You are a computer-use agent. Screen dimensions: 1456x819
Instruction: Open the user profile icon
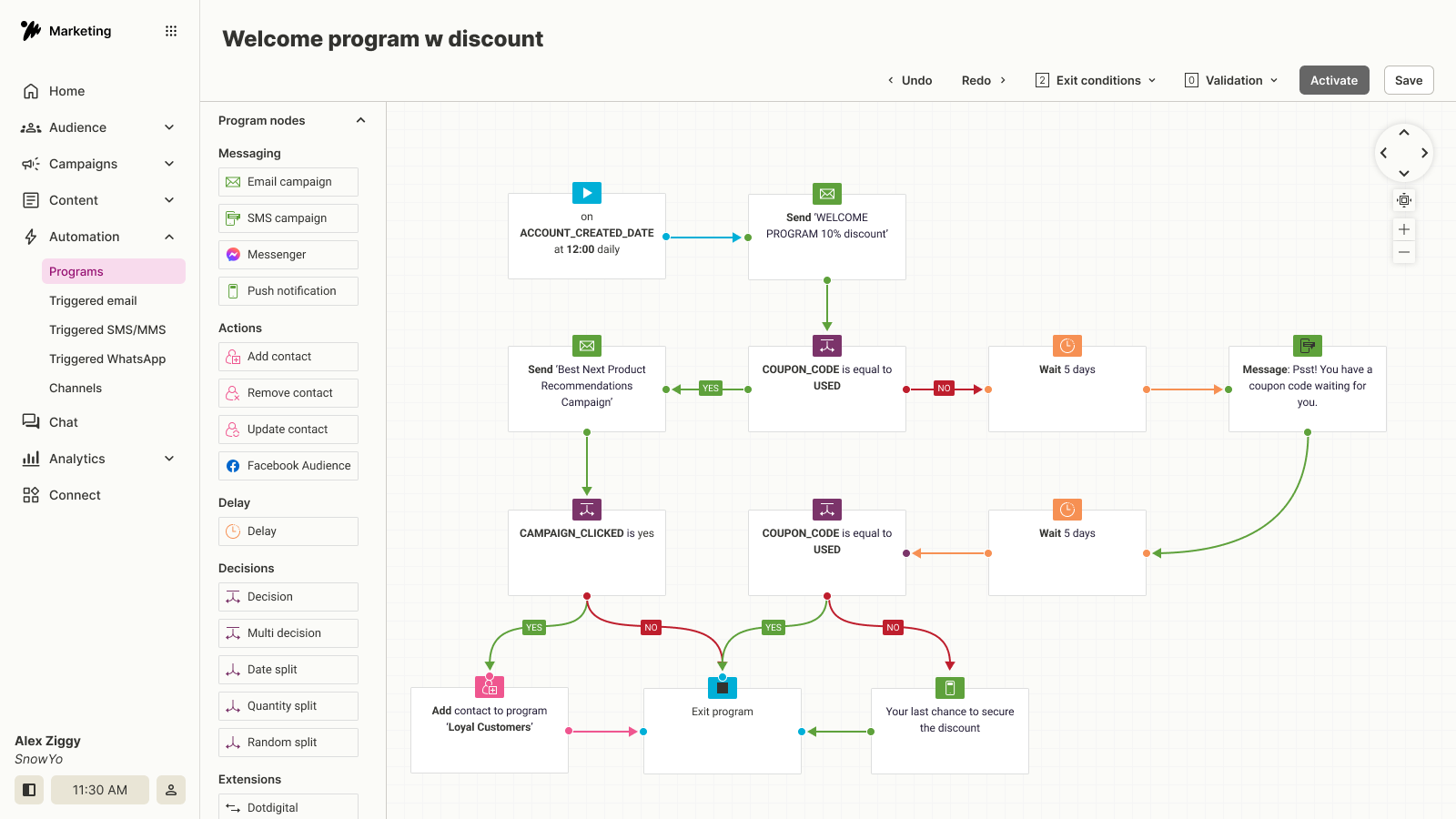coord(171,790)
